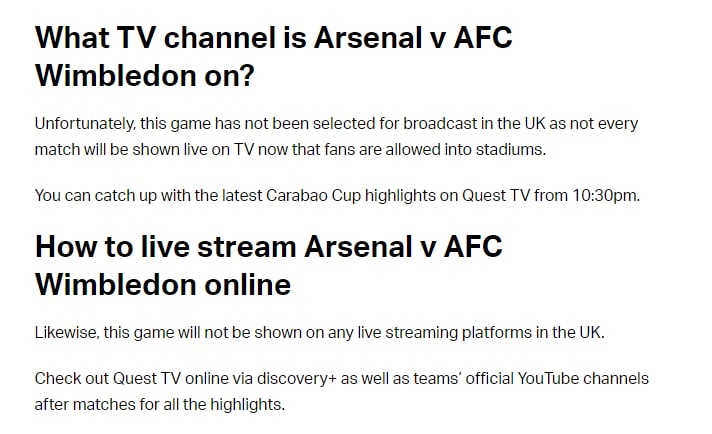Click 'Wimbledon online' in the second heading
The image size is (712, 434).
click(163, 285)
